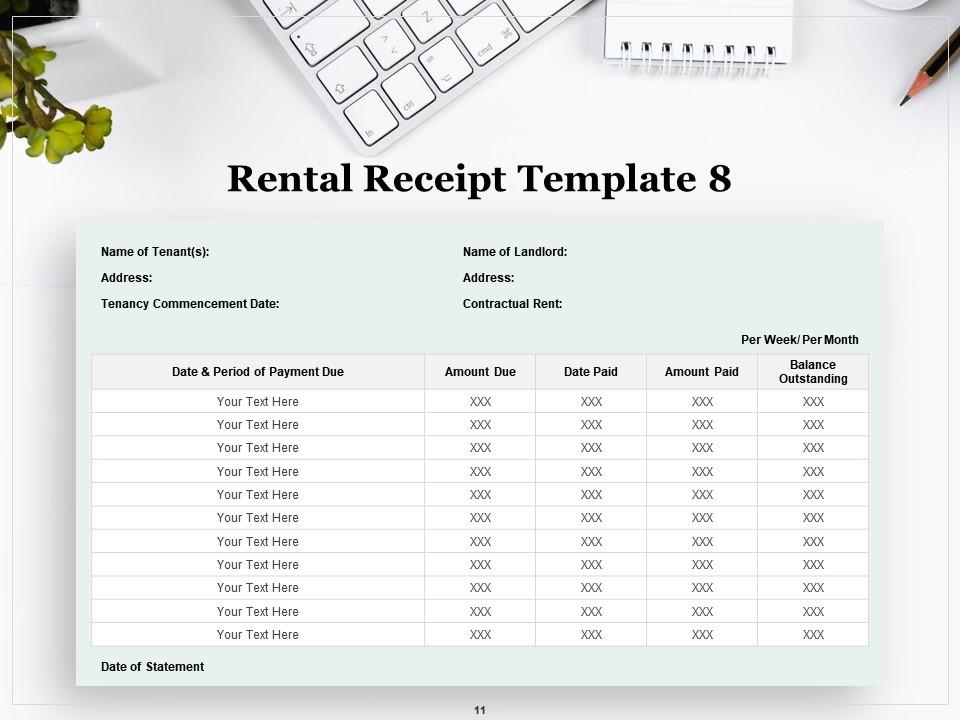960x720 pixels.
Task: Select the tenant Address label
Action: (x=126, y=278)
